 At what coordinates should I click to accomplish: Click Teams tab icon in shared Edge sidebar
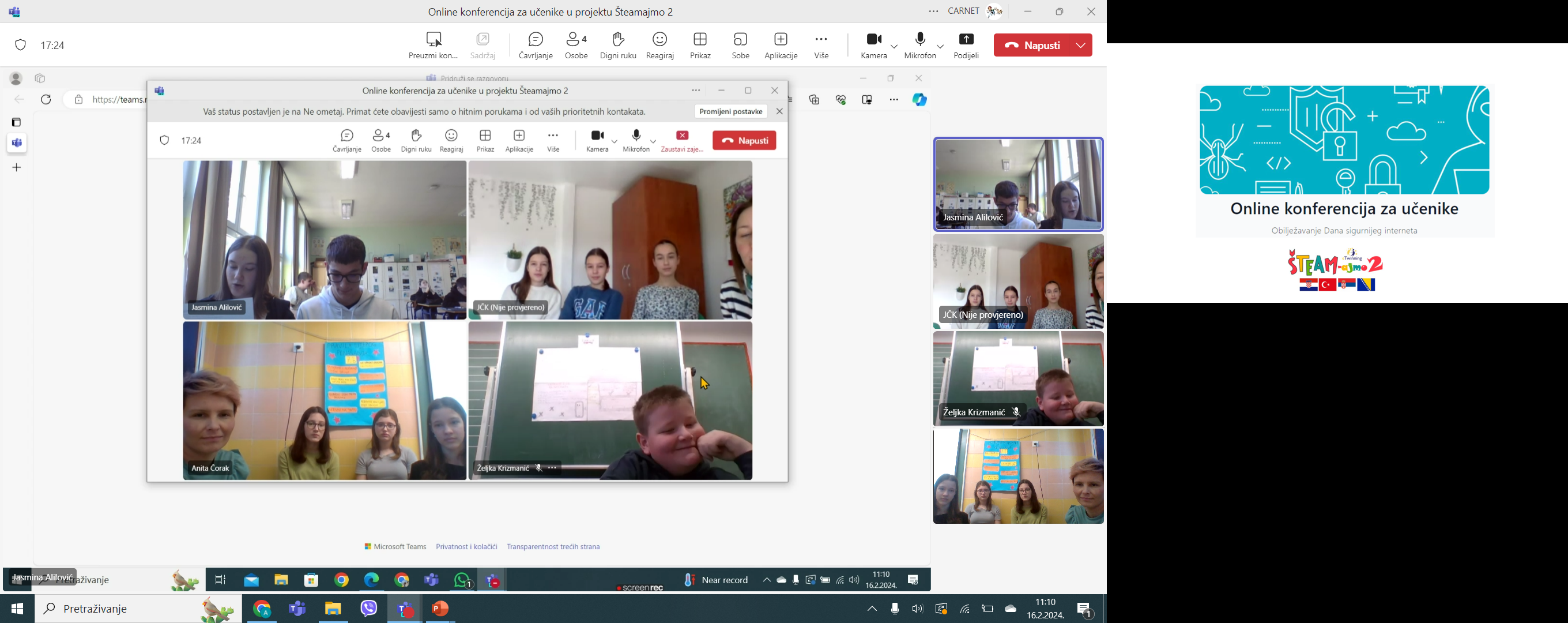(x=17, y=143)
